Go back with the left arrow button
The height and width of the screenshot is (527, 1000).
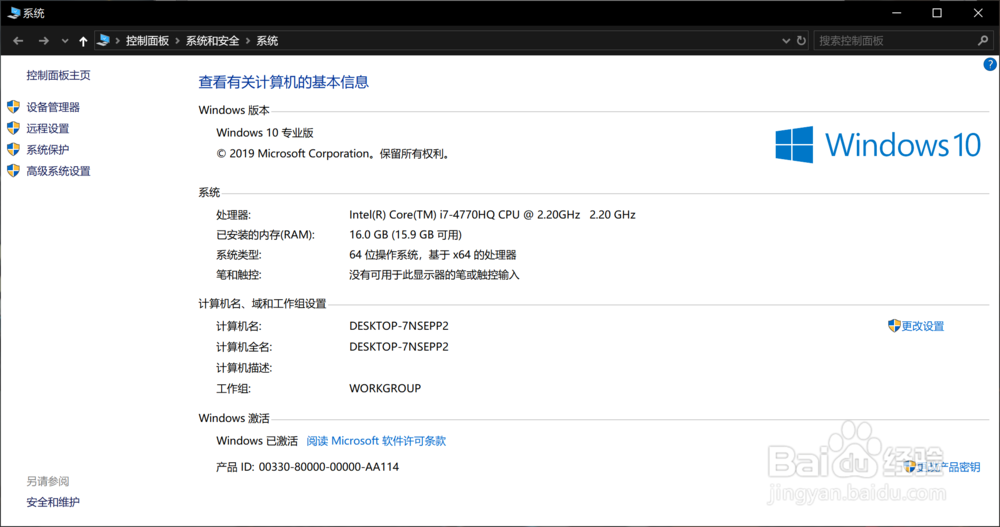coord(18,41)
